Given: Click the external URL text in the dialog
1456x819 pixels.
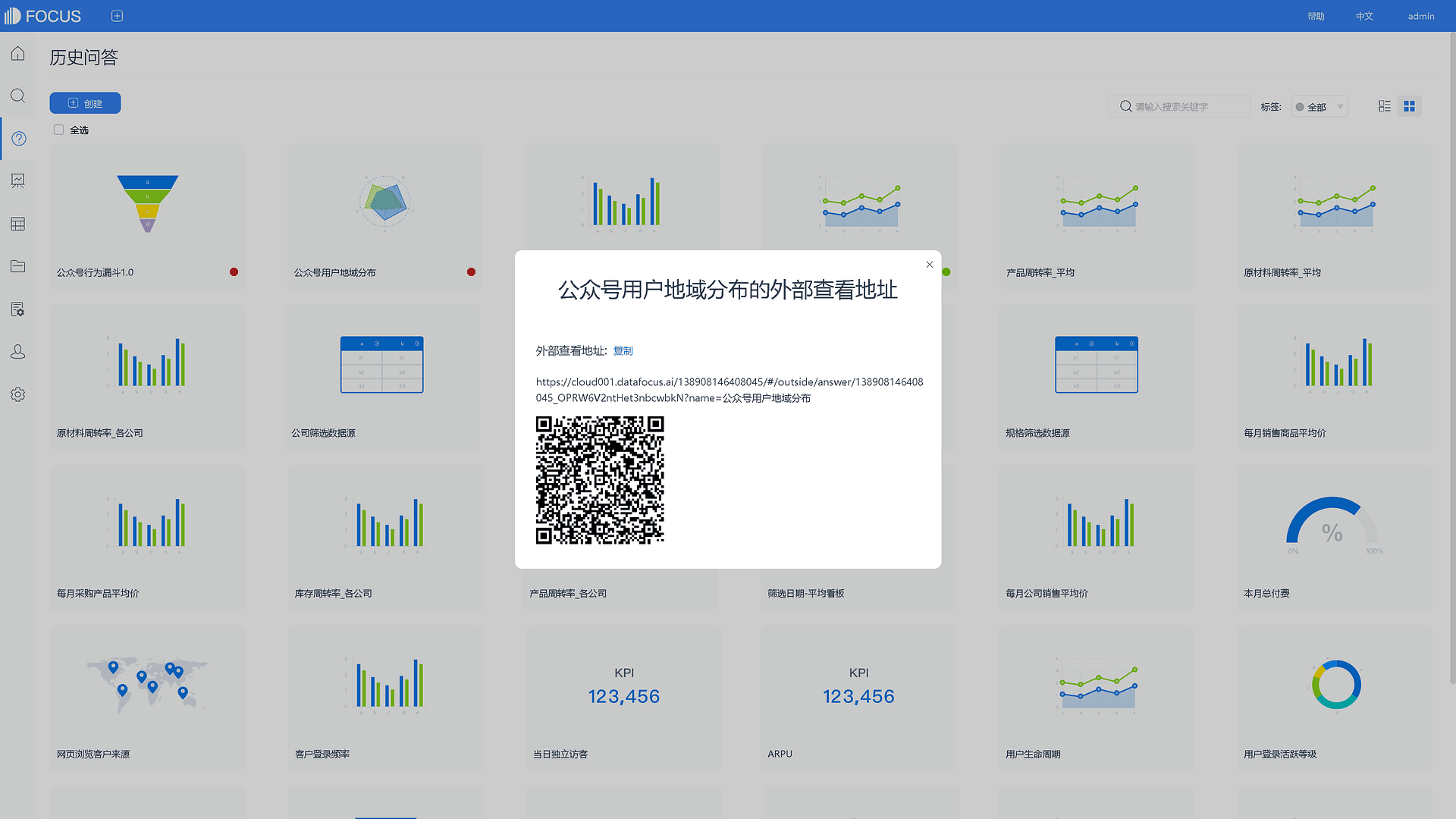Looking at the screenshot, I should (x=729, y=390).
